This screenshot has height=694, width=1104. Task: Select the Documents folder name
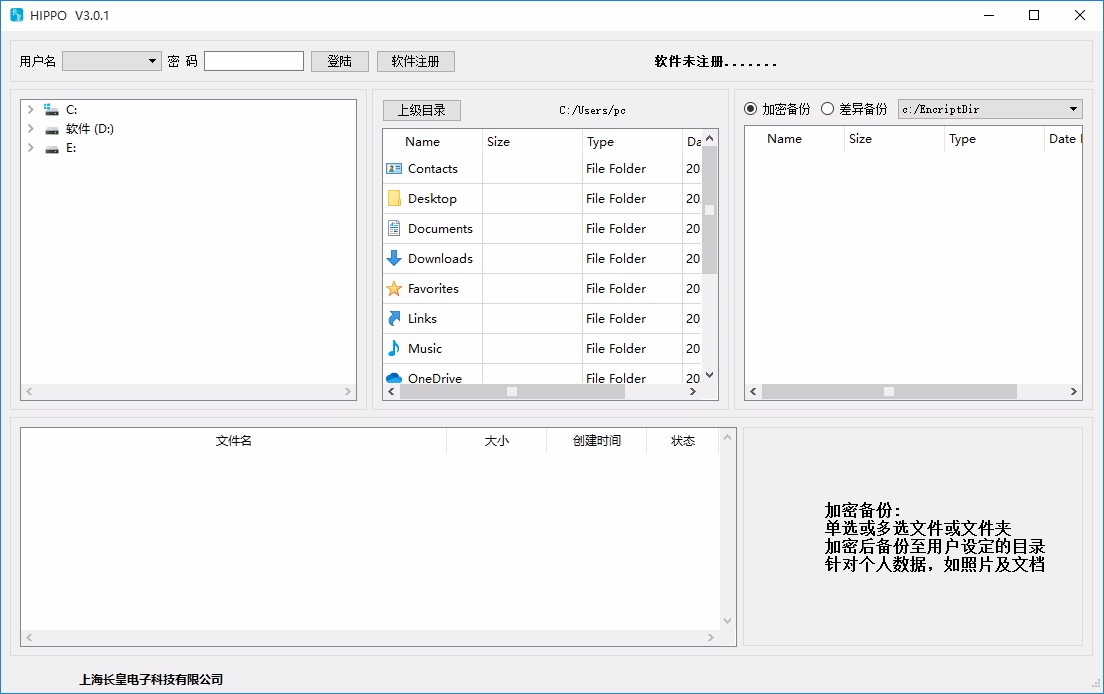tap(441, 229)
